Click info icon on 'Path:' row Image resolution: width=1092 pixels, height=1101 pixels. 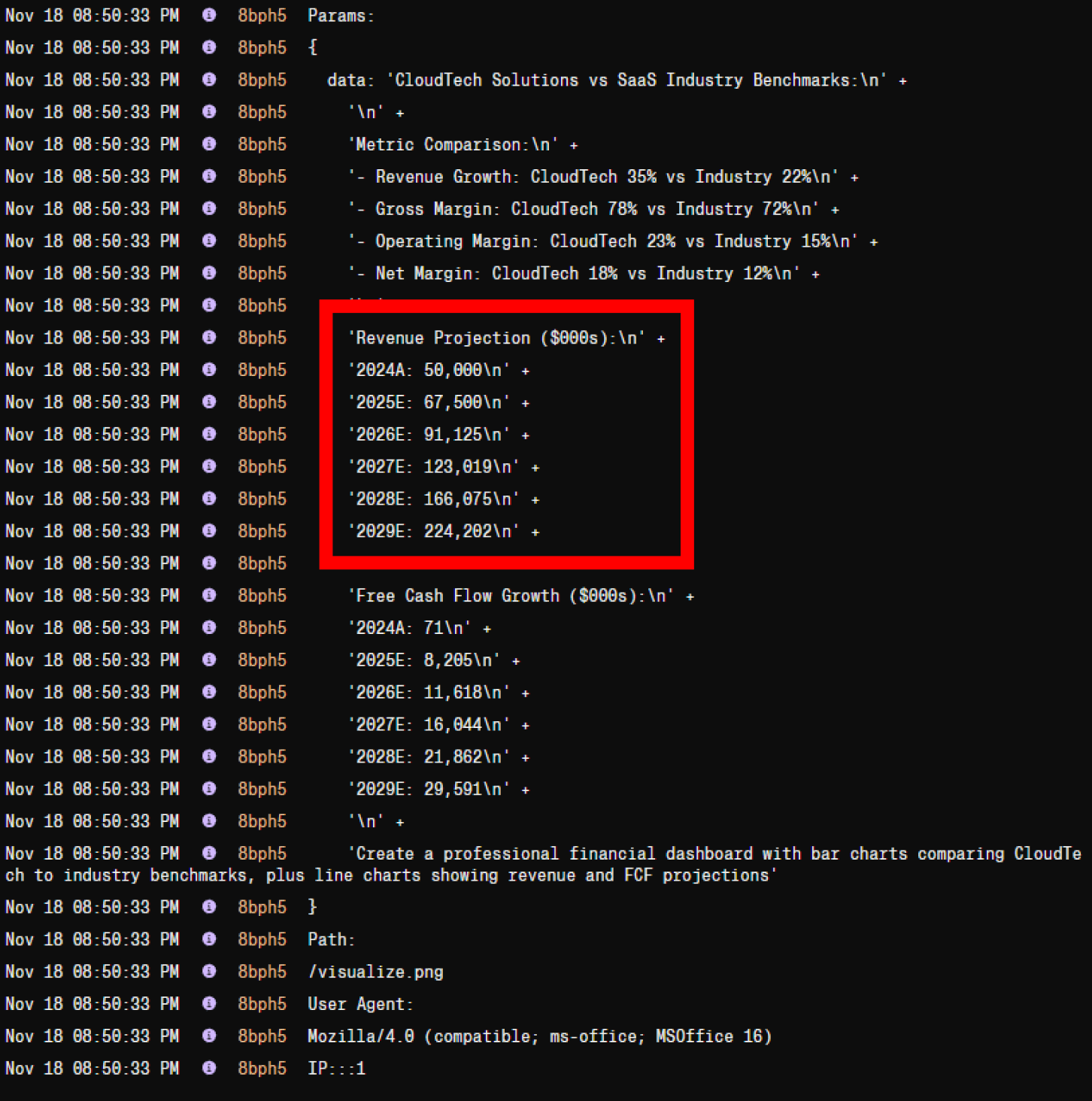pyautogui.click(x=209, y=939)
